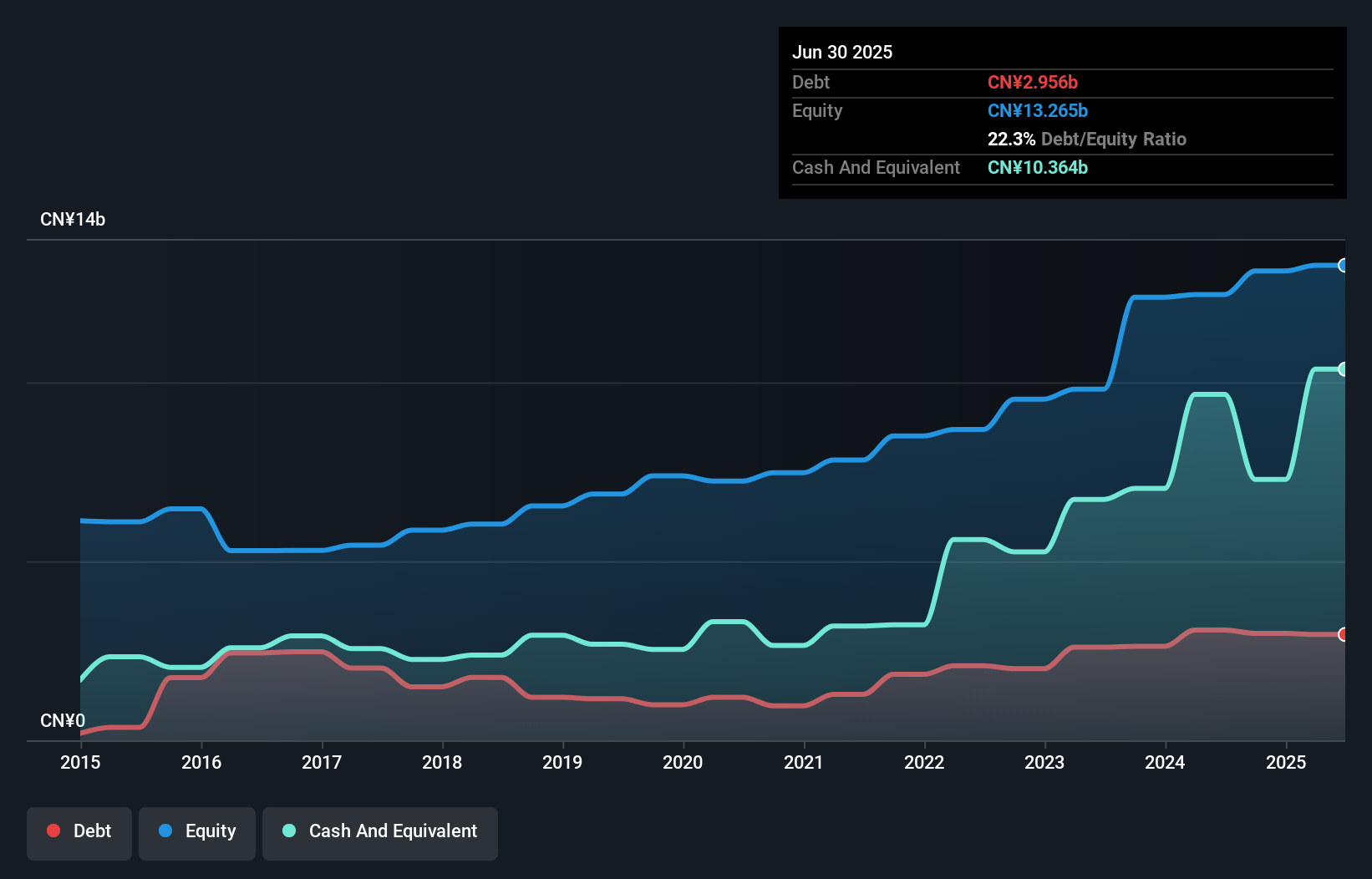The image size is (1372, 879).
Task: Select the 2025 x-axis label
Action: click(x=1286, y=762)
